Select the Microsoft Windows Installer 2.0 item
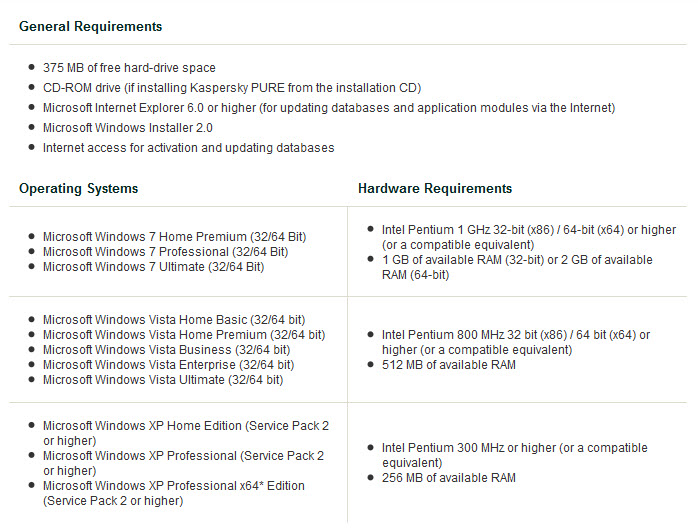Viewport: 698px width, 530px height. click(127, 128)
